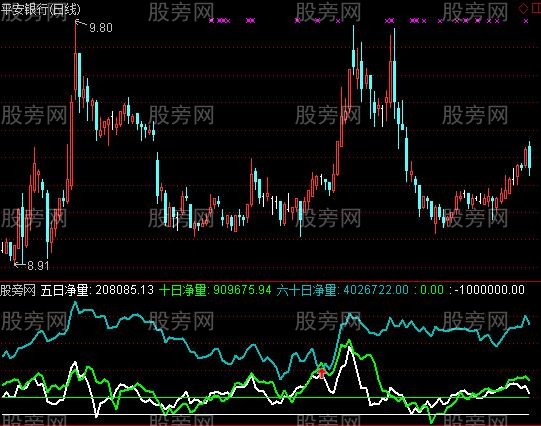Select the 五日净量 indicator label
The image size is (541, 426).
65,290
